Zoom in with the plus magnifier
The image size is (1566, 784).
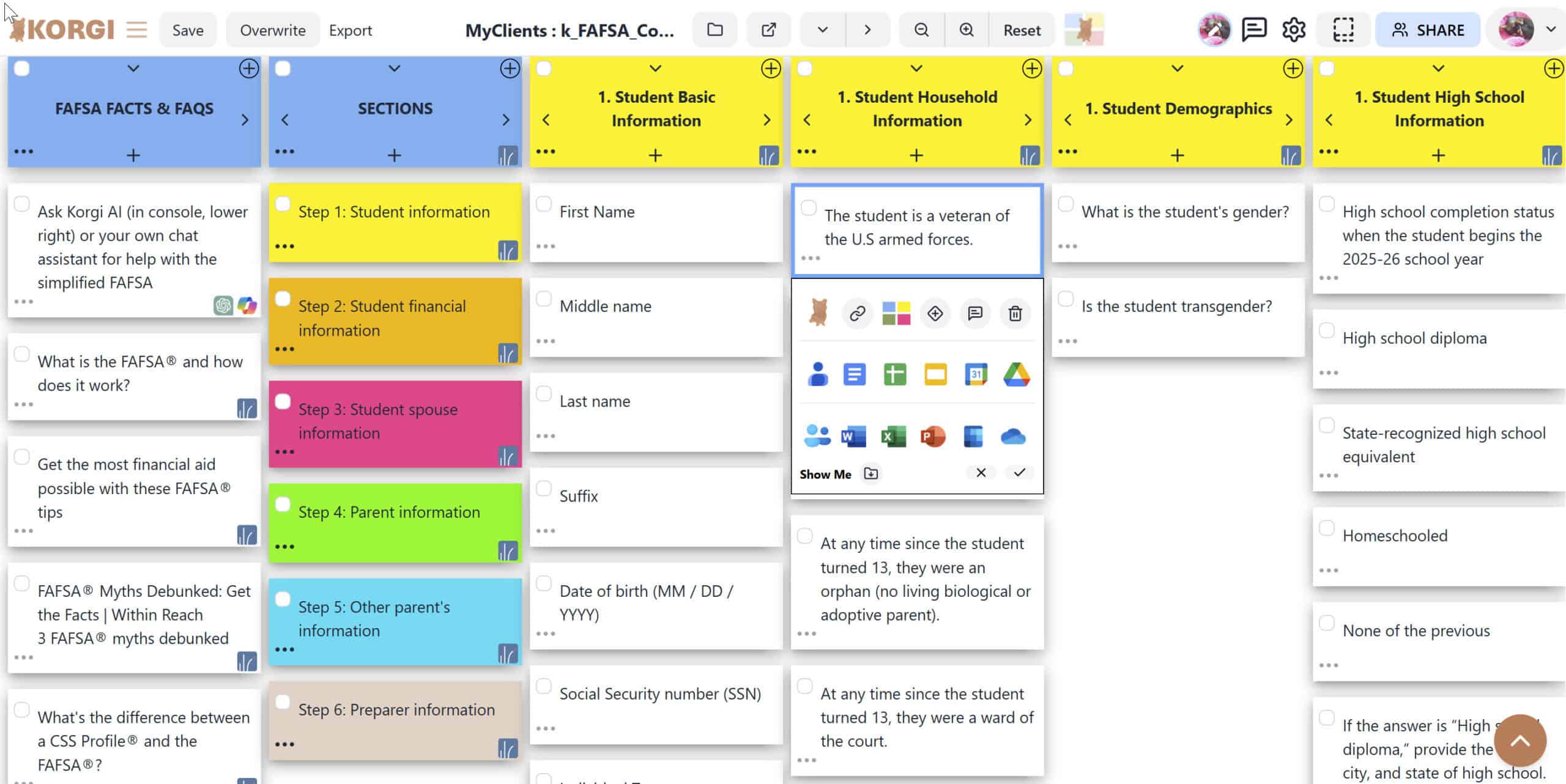click(x=967, y=30)
